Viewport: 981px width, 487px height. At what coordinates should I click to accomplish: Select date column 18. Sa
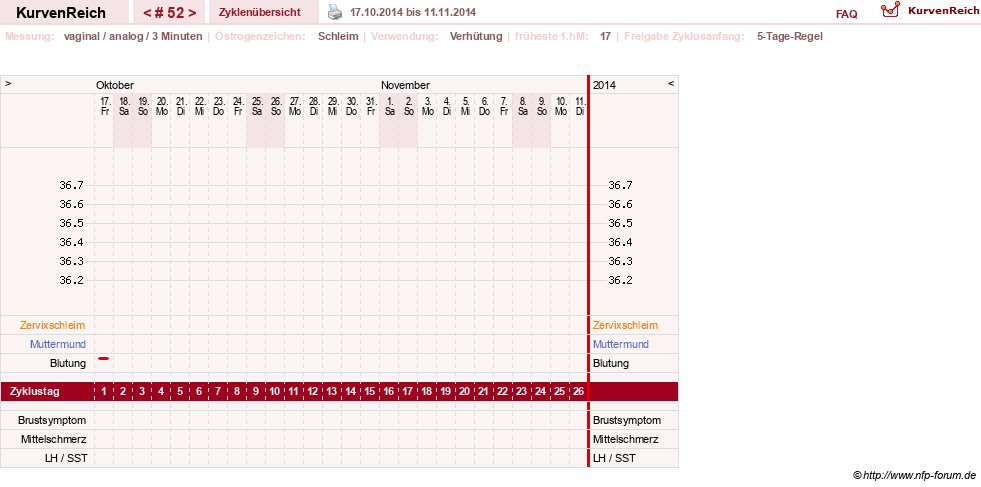click(x=123, y=106)
